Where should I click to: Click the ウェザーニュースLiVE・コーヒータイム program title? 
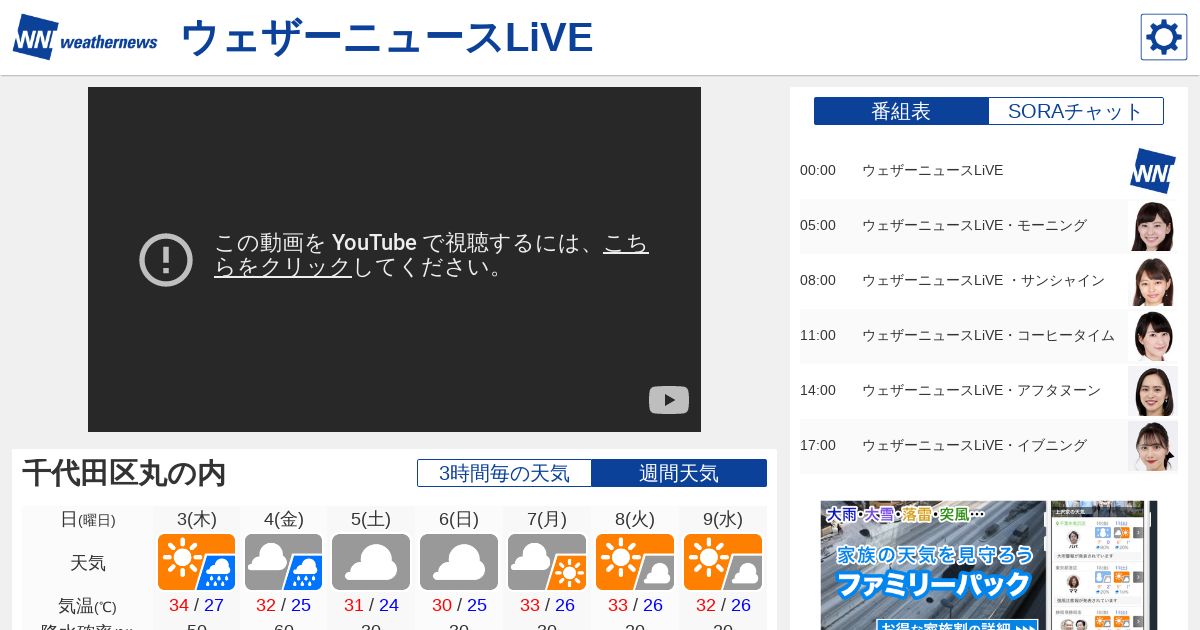[x=988, y=336]
